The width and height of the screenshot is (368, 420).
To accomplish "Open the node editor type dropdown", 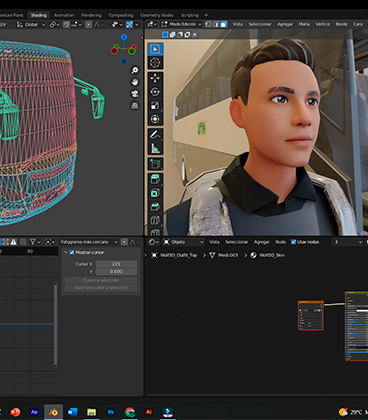I will [x=153, y=242].
